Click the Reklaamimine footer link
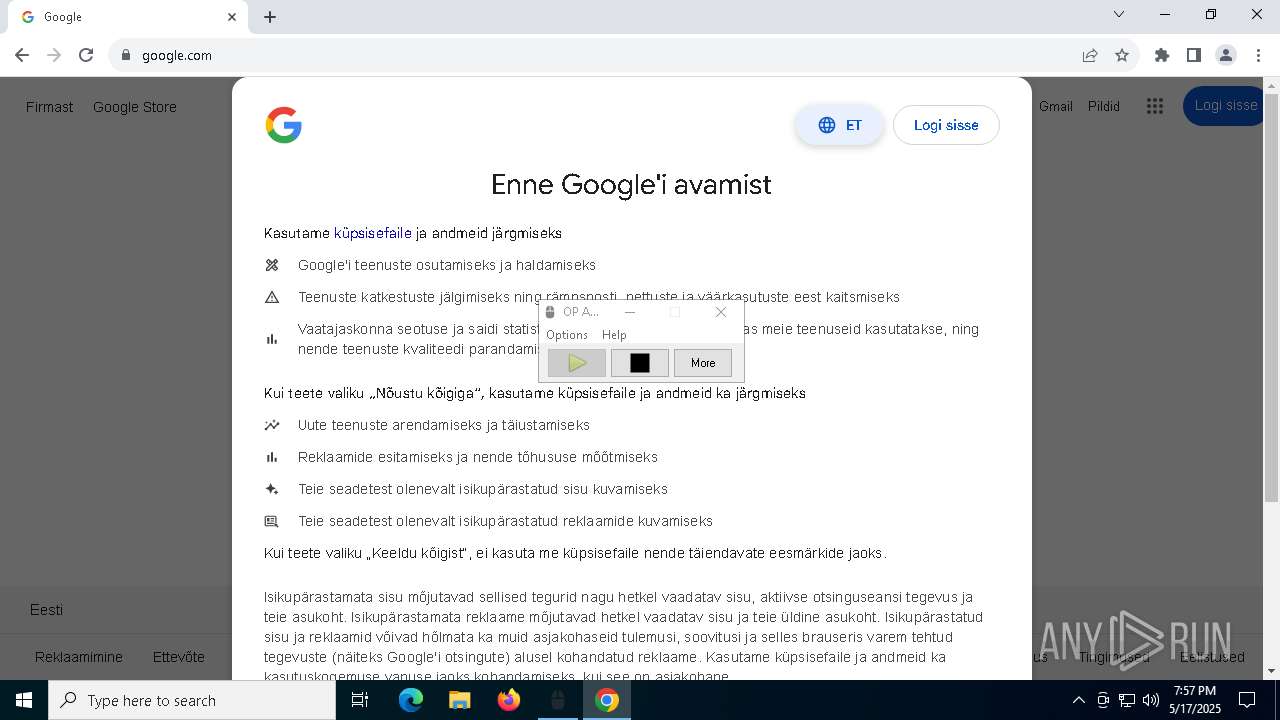 (79, 657)
